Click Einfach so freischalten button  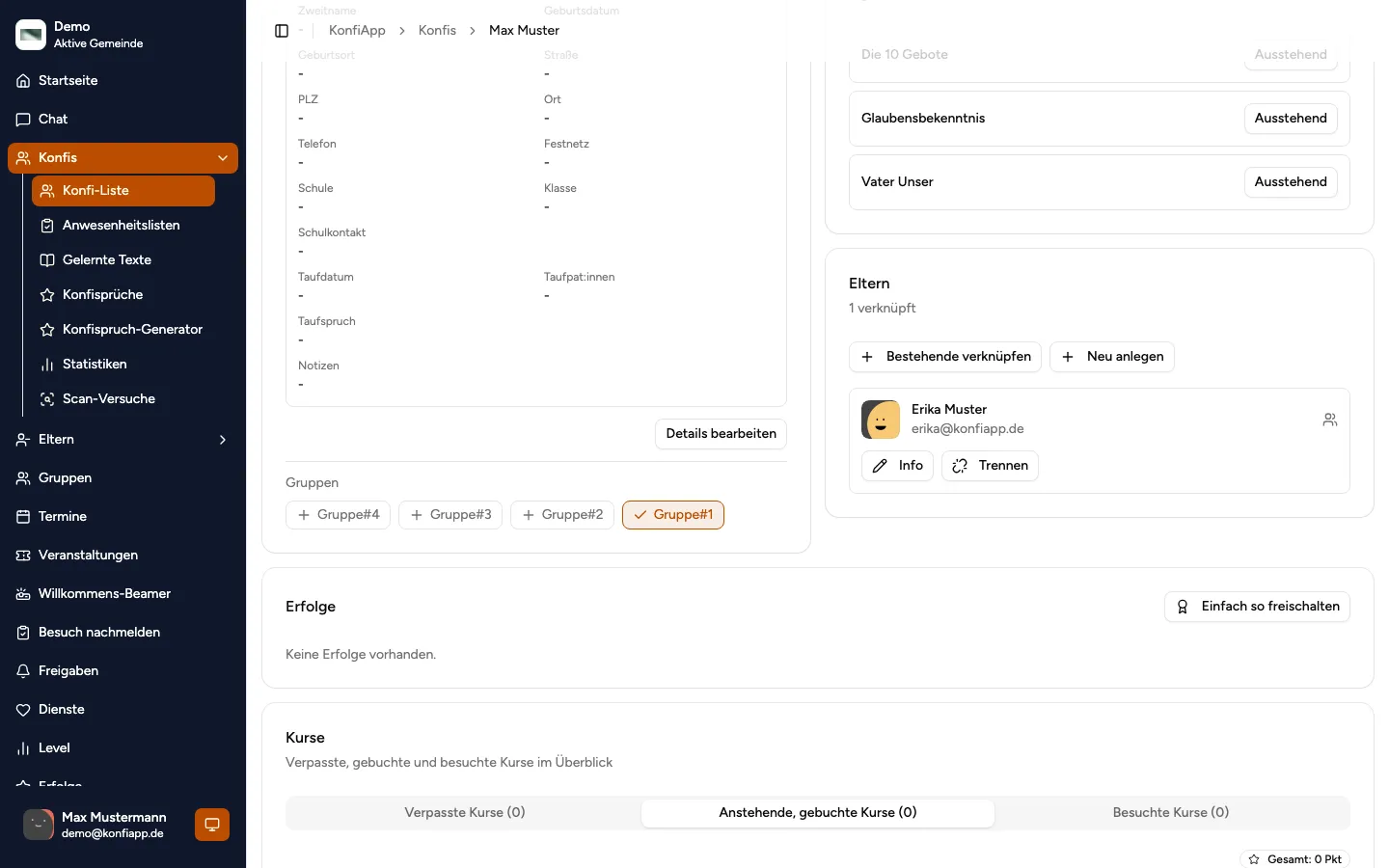[1257, 607]
